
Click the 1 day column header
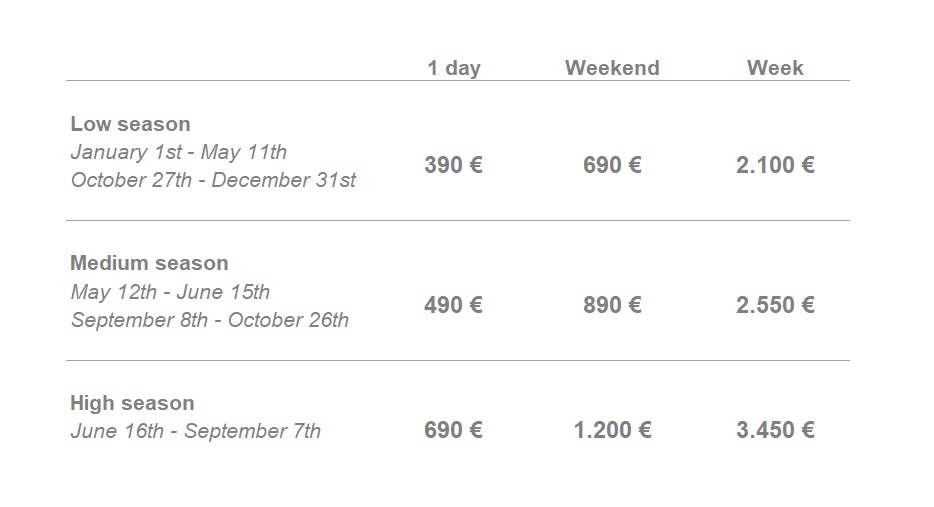click(x=454, y=69)
